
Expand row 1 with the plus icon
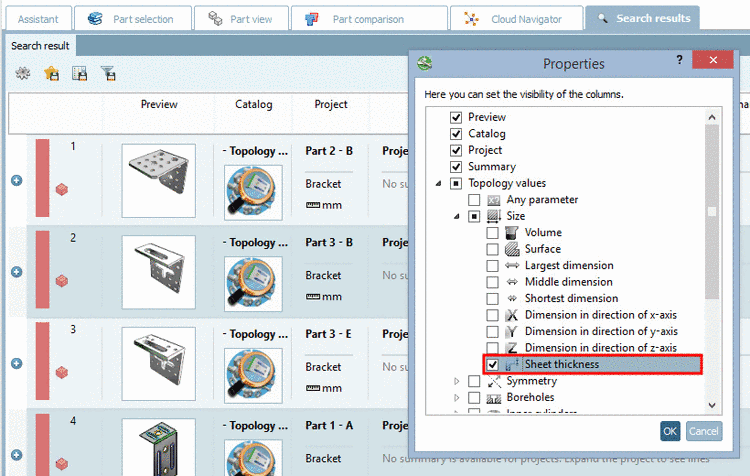pyautogui.click(x=17, y=180)
